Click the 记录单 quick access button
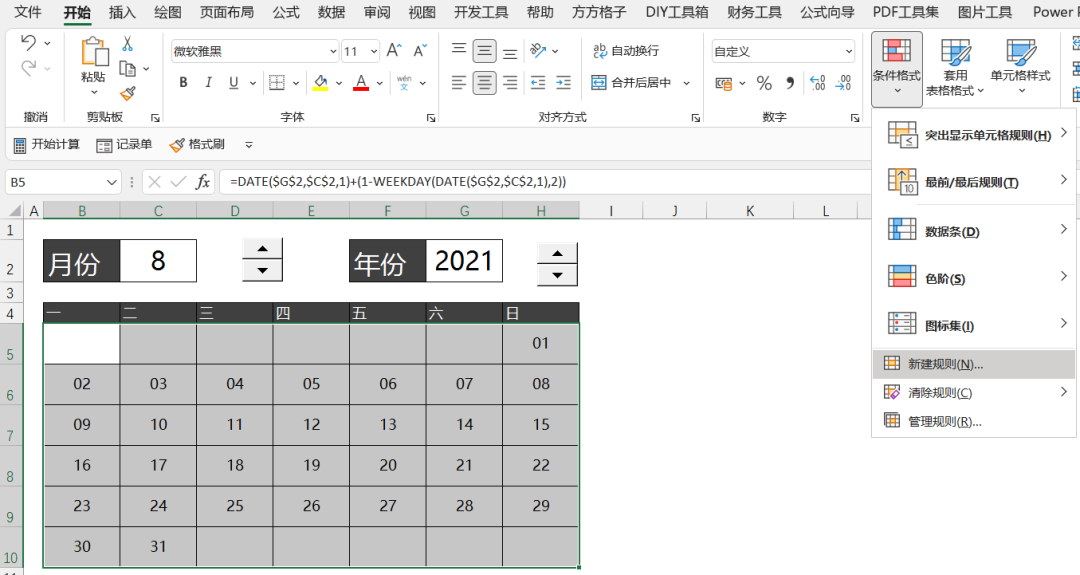The height and width of the screenshot is (575, 1080). [125, 145]
